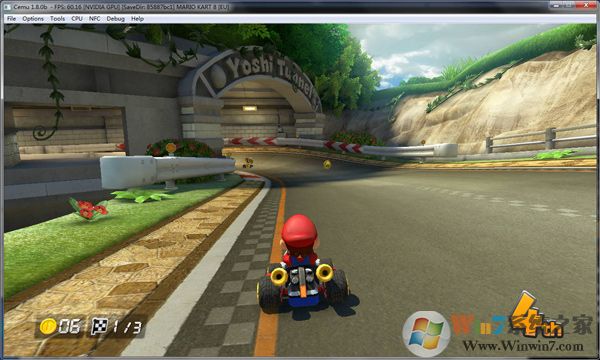Open the Options menu
Image resolution: width=600 pixels, height=360 pixels.
pos(33,18)
